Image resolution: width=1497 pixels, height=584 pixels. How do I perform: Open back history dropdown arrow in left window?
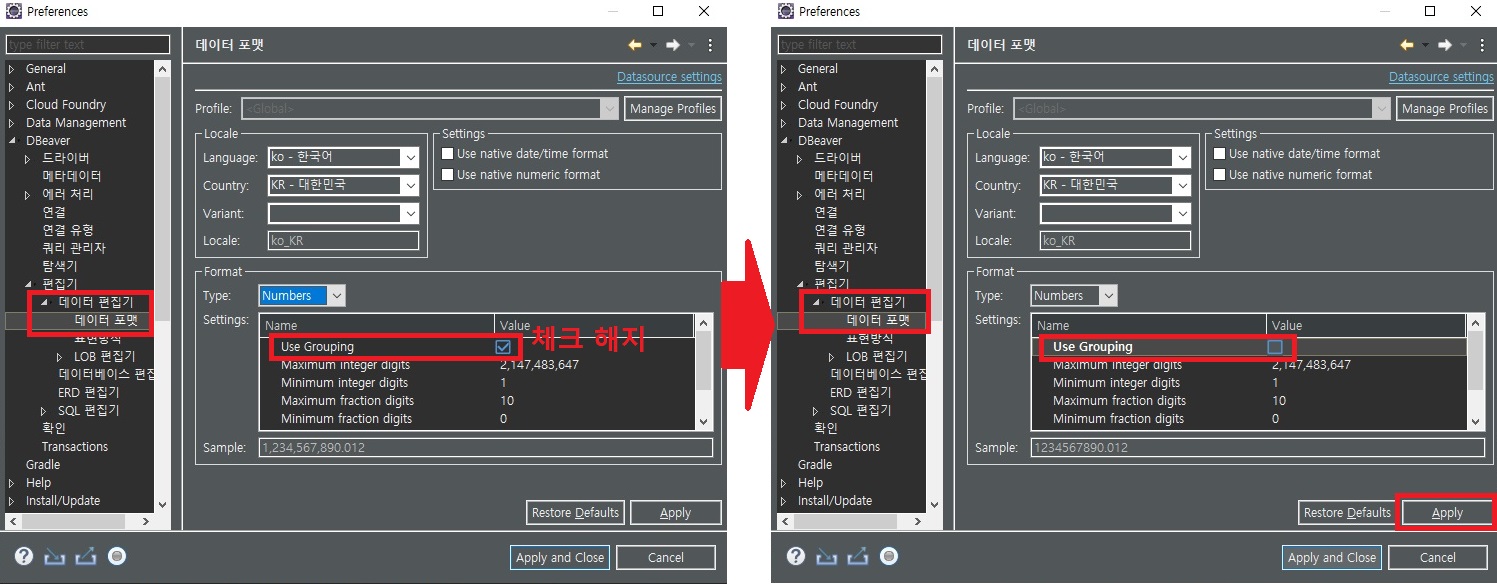654,45
